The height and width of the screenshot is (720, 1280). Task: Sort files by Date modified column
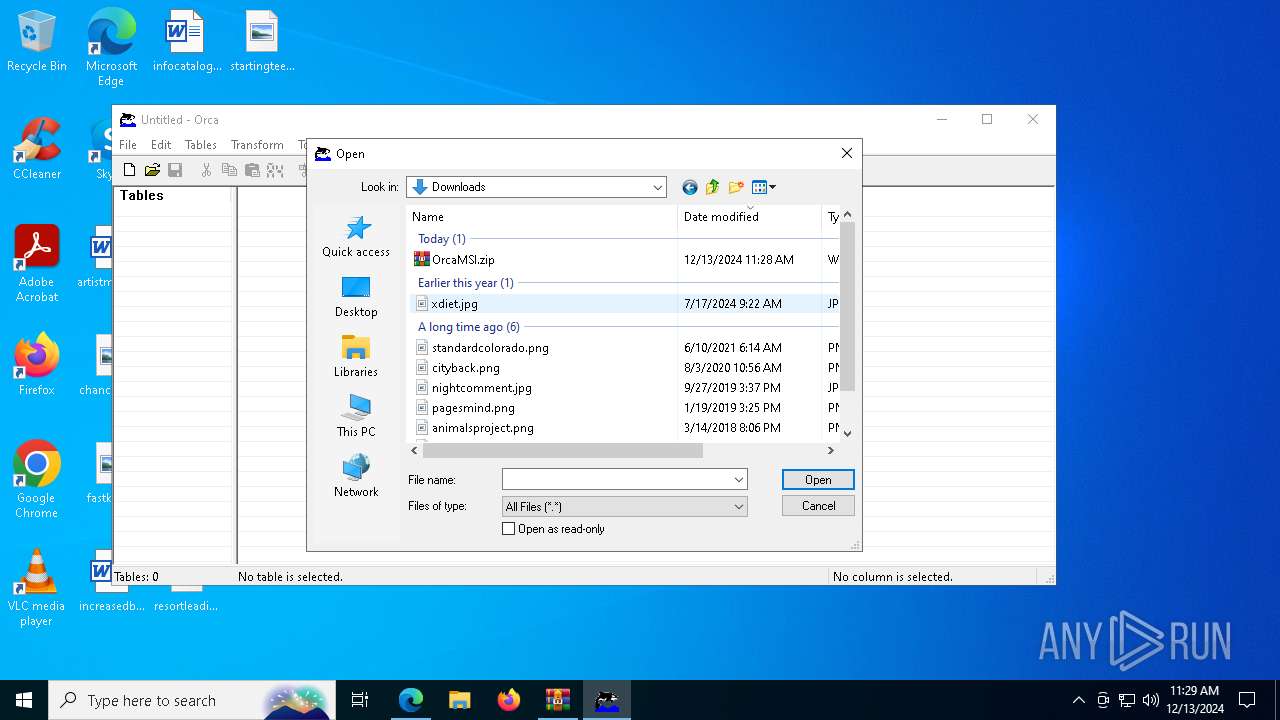click(x=750, y=217)
